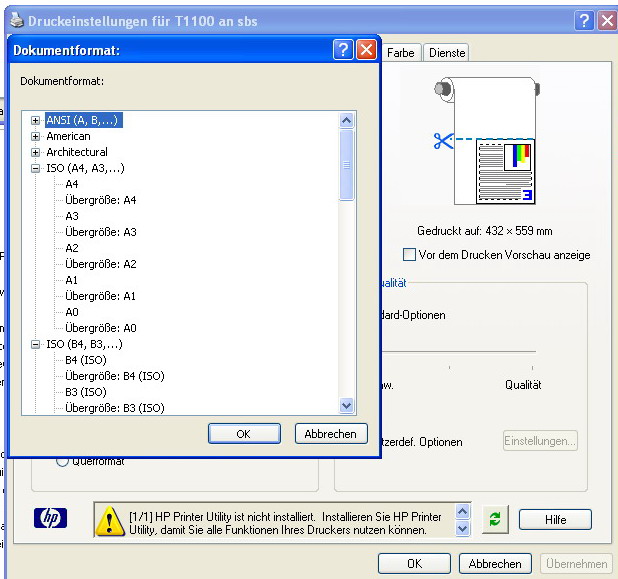Select paper size B3 (ISO)
618x579 pixels.
(86, 392)
